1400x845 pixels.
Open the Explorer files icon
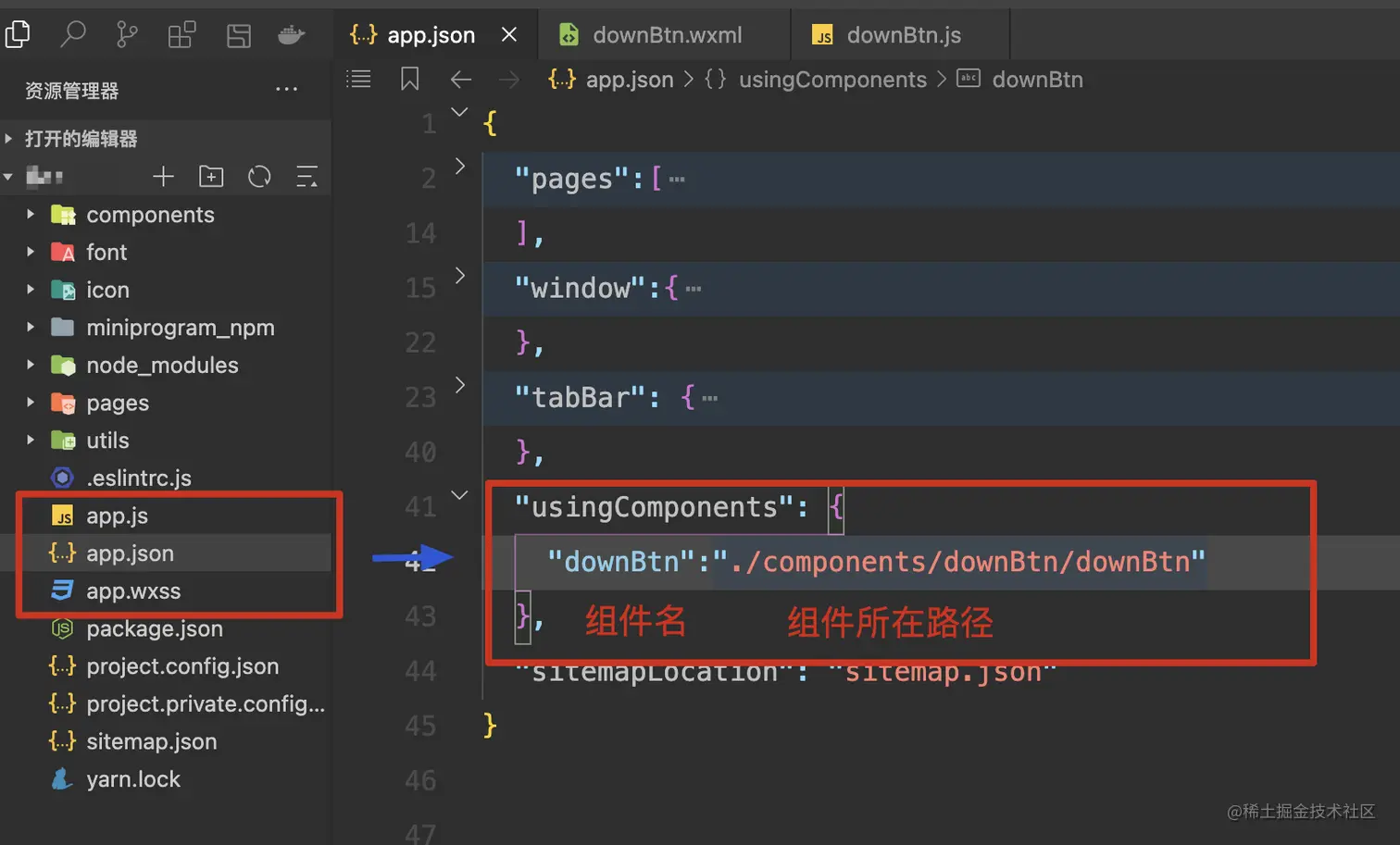[18, 34]
